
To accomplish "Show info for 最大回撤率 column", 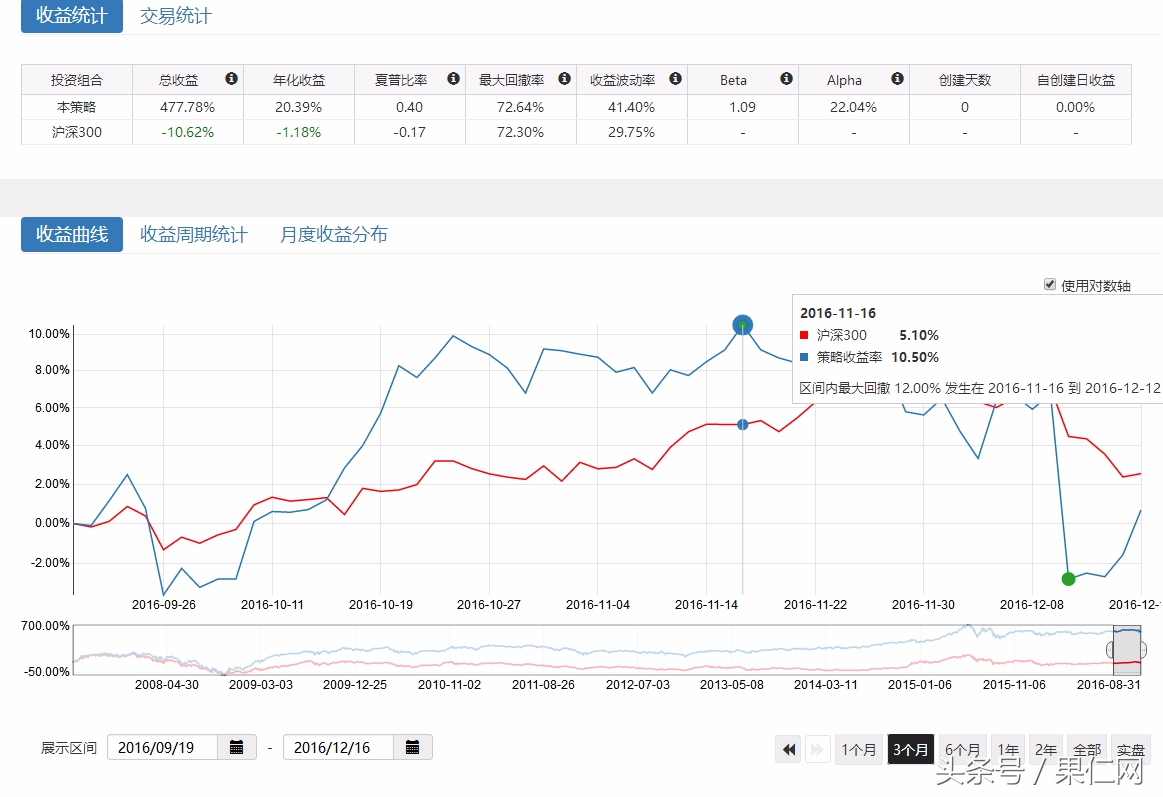I will coord(564,79).
